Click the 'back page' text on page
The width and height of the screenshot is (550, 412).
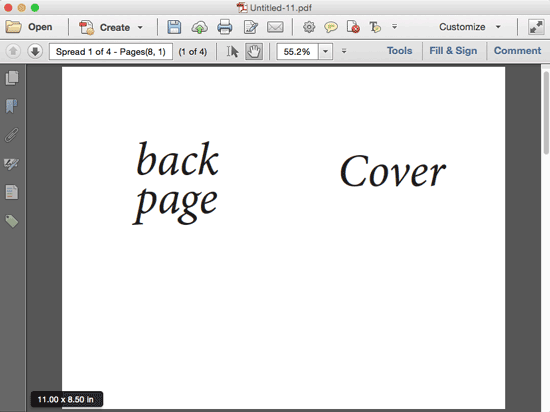click(176, 183)
